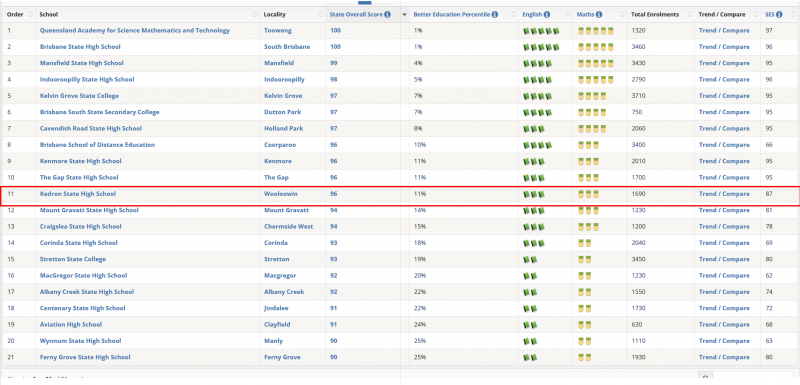
Task: Sort table using Order column arrows
Action: [31, 15]
